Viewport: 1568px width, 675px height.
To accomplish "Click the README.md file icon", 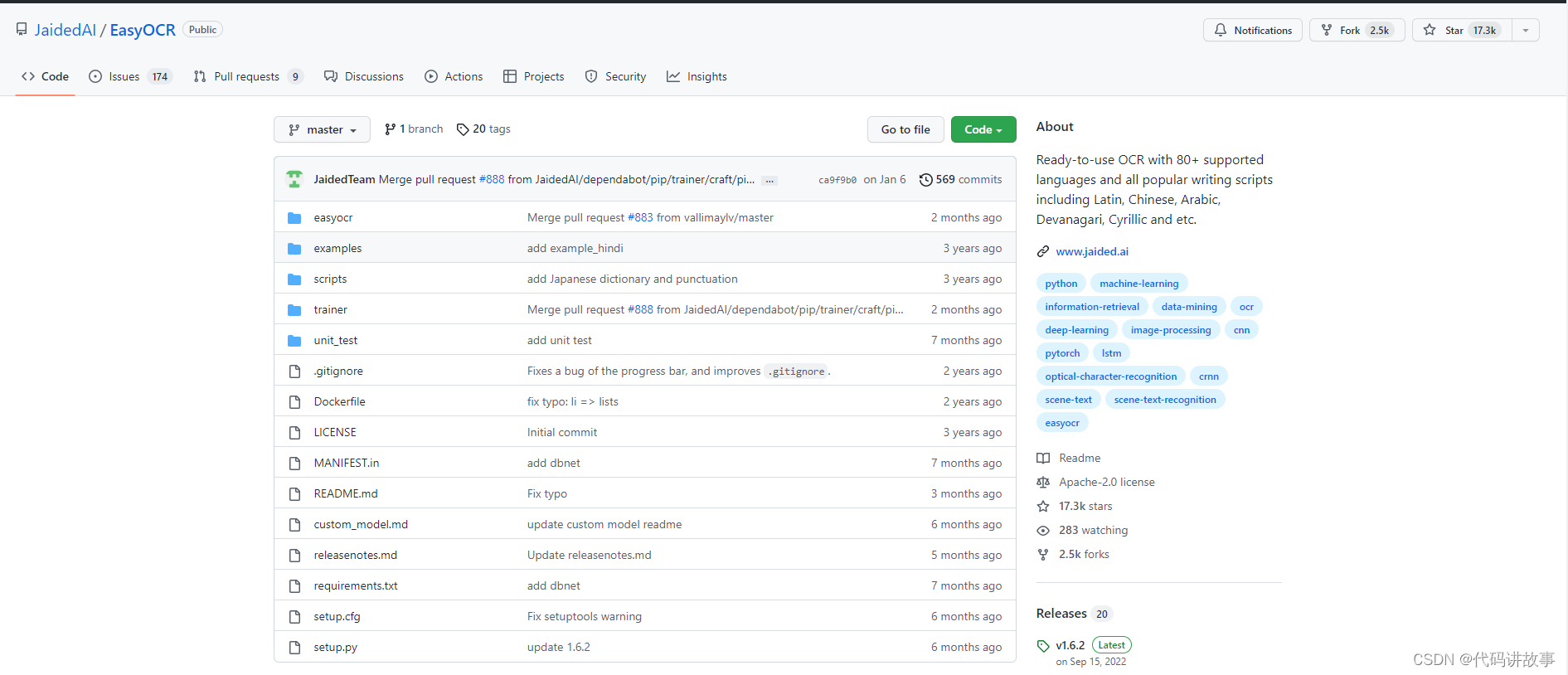I will [x=294, y=494].
